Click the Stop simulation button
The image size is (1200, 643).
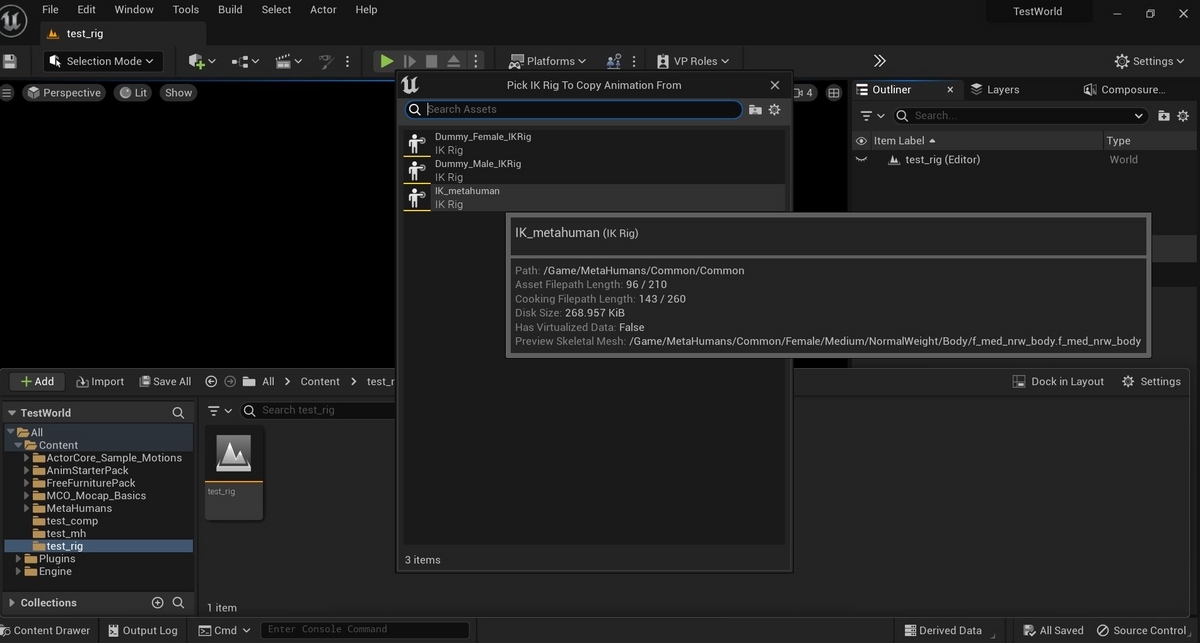tap(431, 61)
